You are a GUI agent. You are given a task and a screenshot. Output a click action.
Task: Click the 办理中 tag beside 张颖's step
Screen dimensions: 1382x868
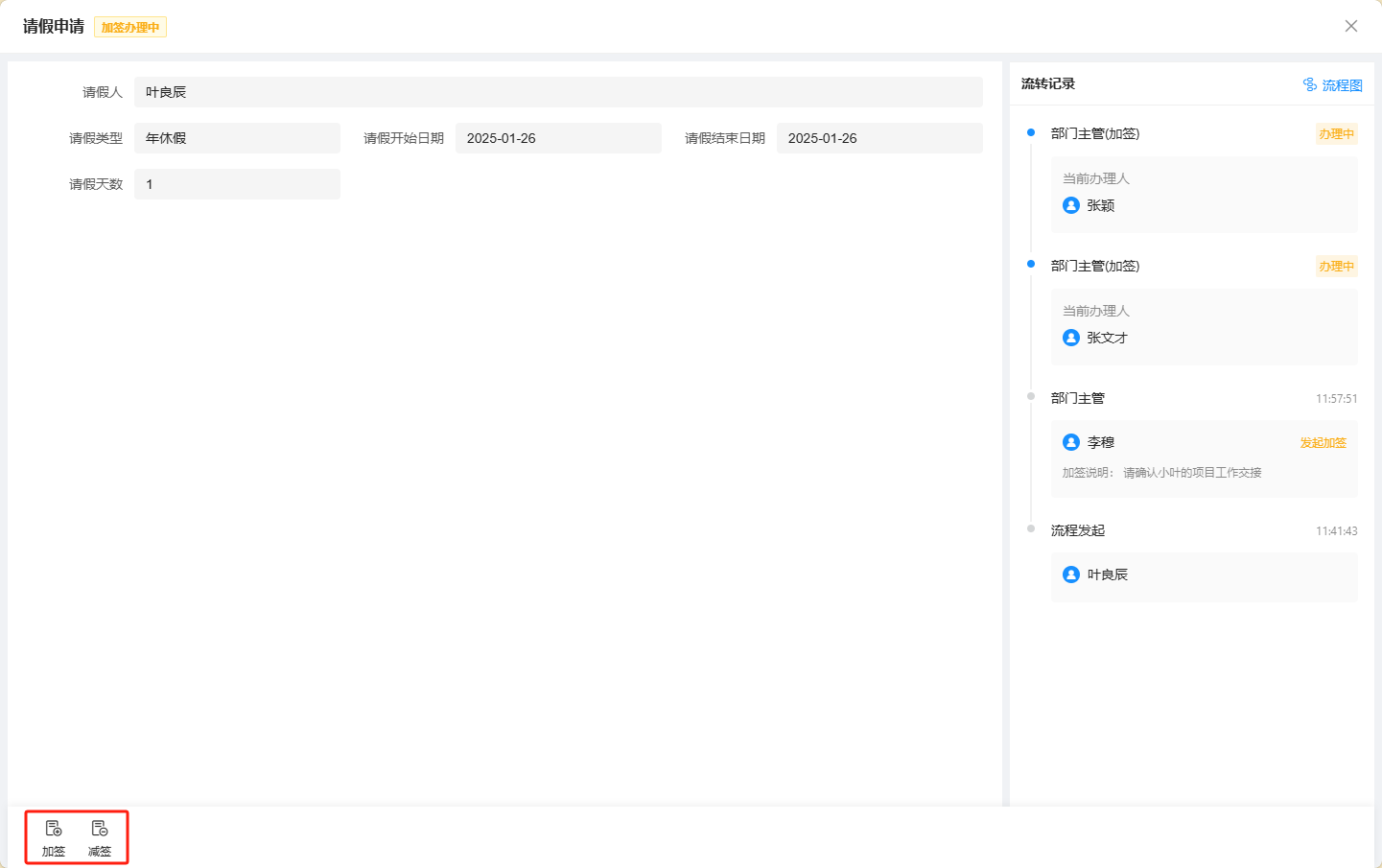(1336, 134)
